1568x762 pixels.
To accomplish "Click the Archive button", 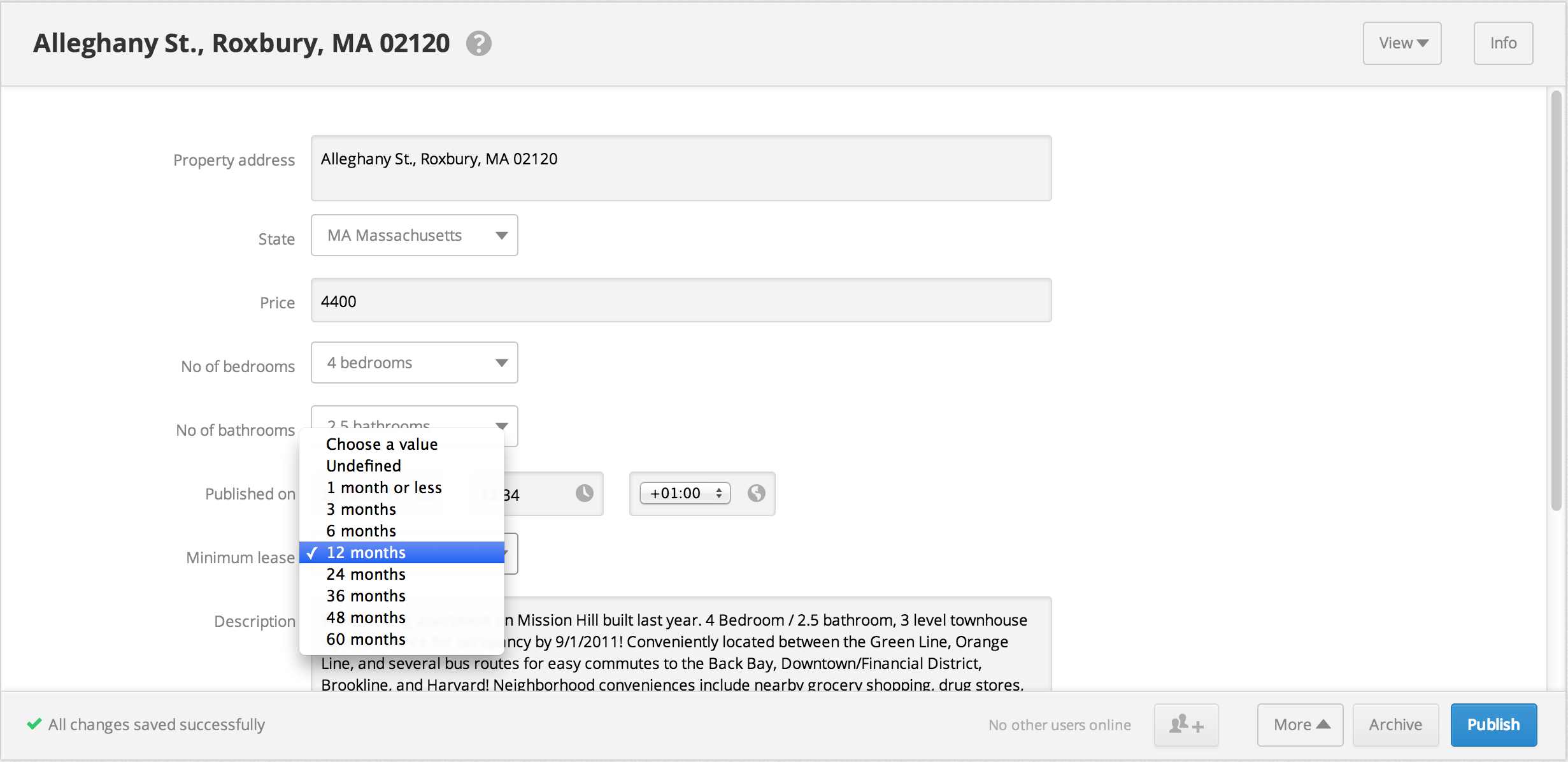I will click(1395, 724).
